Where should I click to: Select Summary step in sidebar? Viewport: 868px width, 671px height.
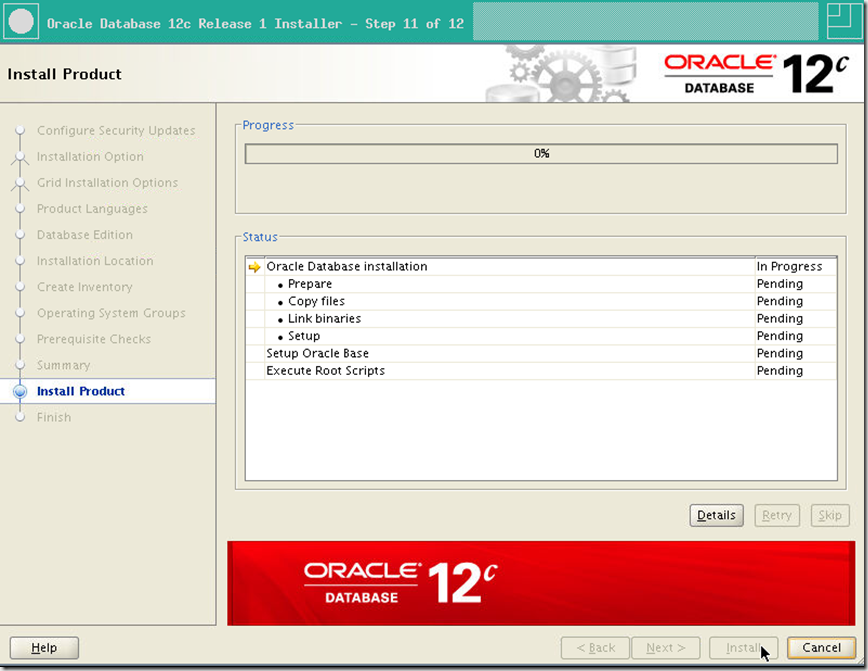coord(64,365)
